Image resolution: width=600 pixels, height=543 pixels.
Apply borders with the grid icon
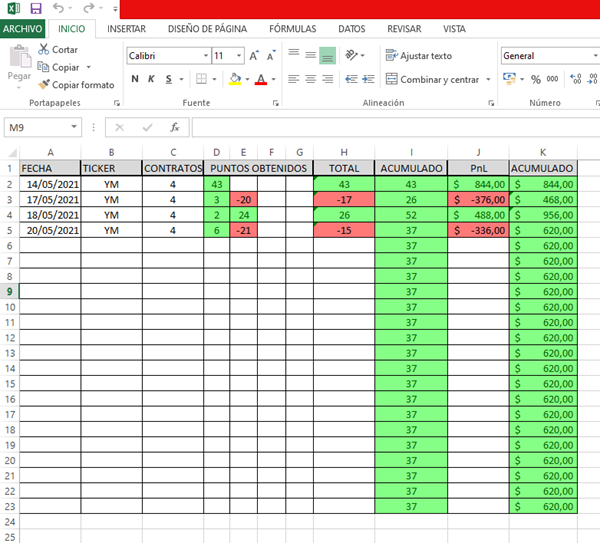tap(201, 79)
